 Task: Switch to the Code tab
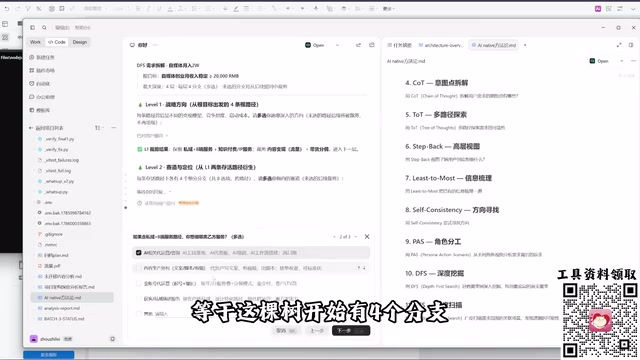(x=57, y=42)
